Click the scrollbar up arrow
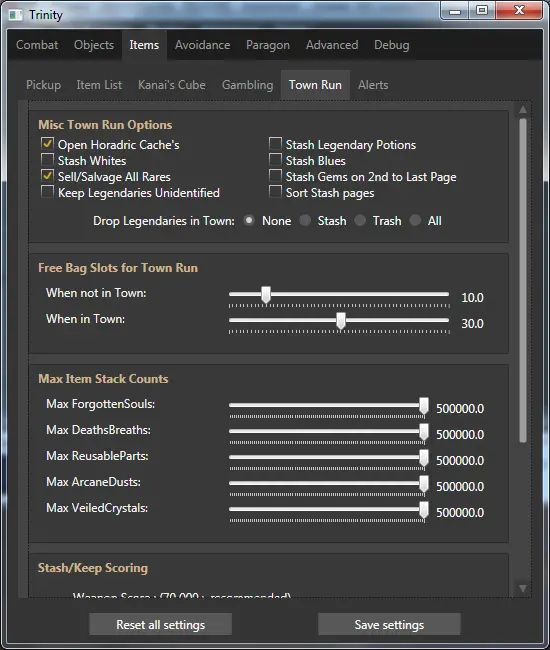Screen dimensions: 550x650 click(523, 109)
